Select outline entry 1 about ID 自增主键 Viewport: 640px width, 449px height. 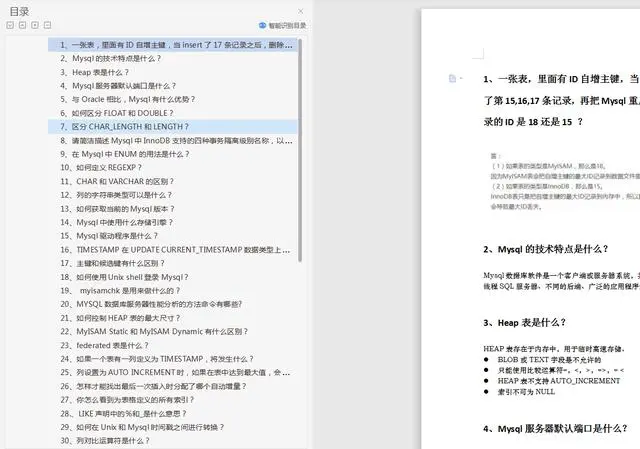tap(173, 45)
